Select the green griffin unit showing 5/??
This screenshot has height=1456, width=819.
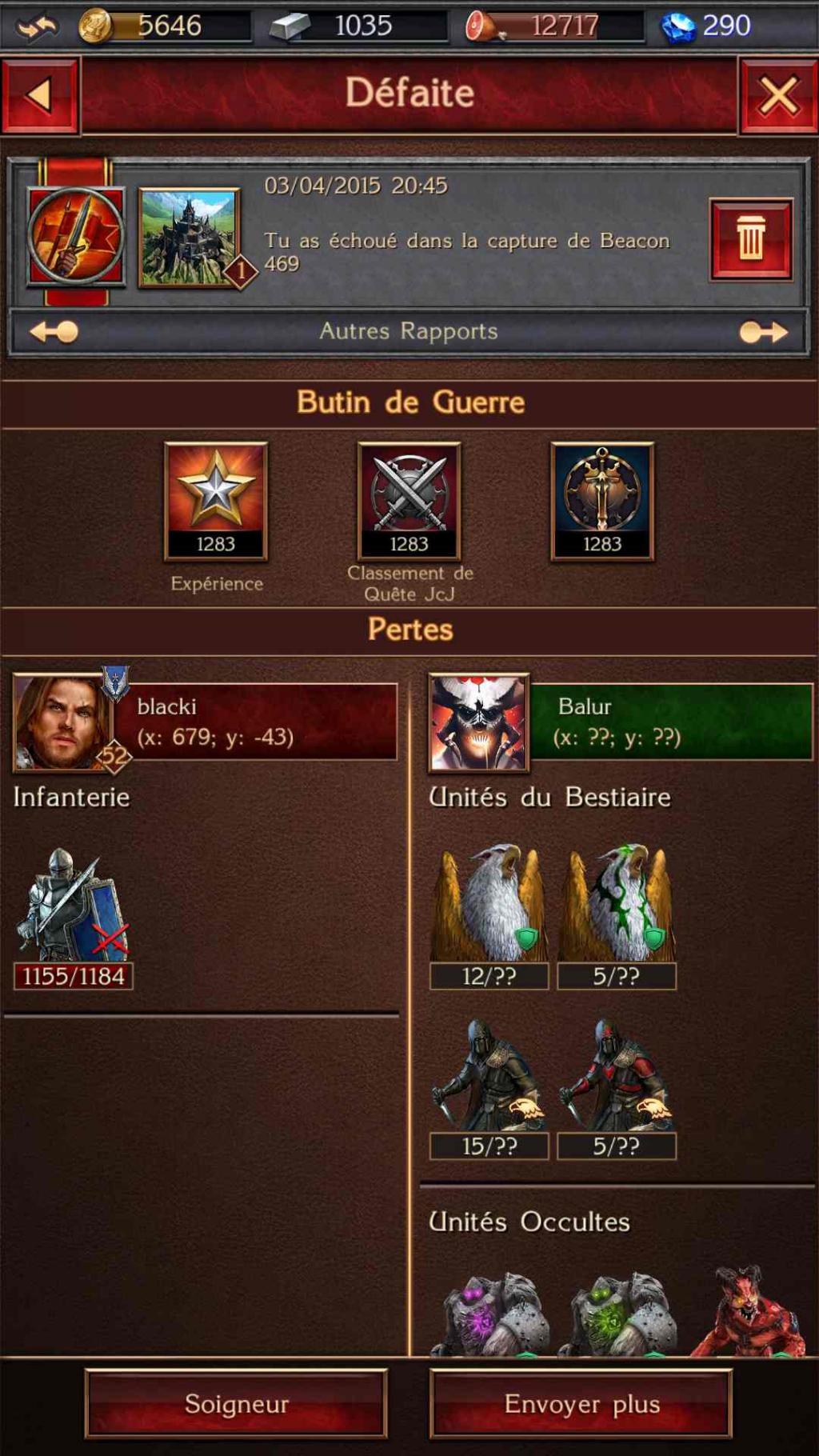tap(616, 917)
